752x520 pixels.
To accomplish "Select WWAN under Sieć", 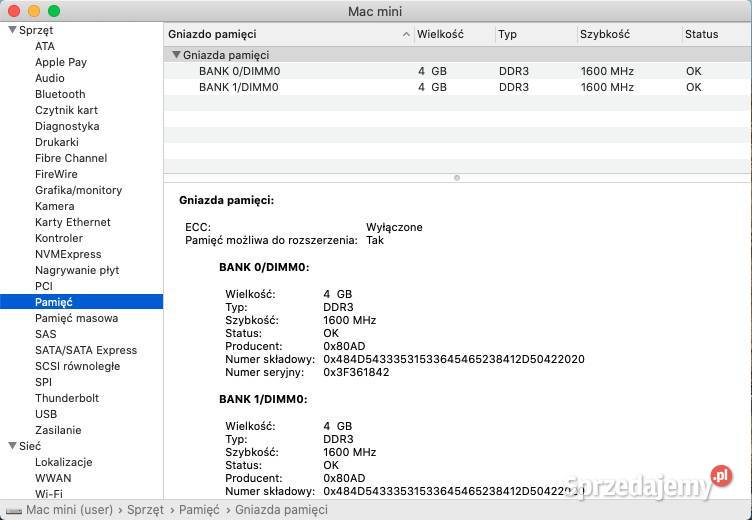I will 53,478.
